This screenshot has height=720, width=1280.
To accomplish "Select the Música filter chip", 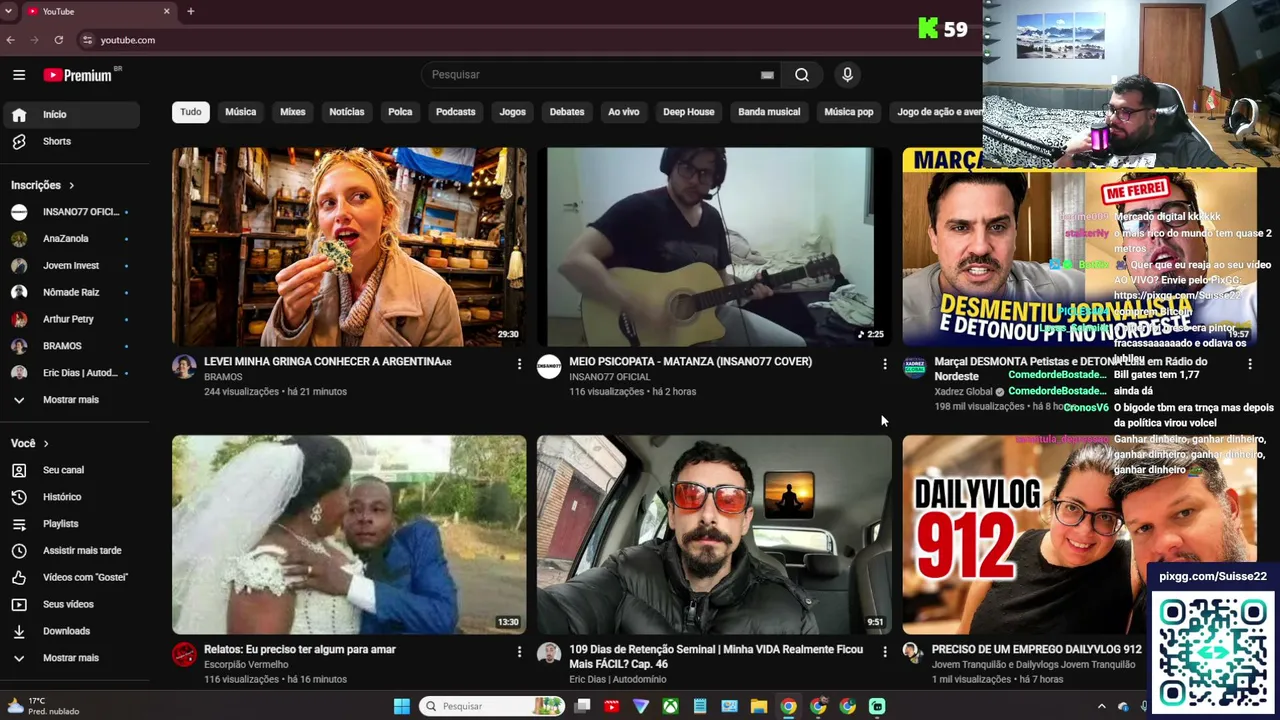I will [240, 112].
